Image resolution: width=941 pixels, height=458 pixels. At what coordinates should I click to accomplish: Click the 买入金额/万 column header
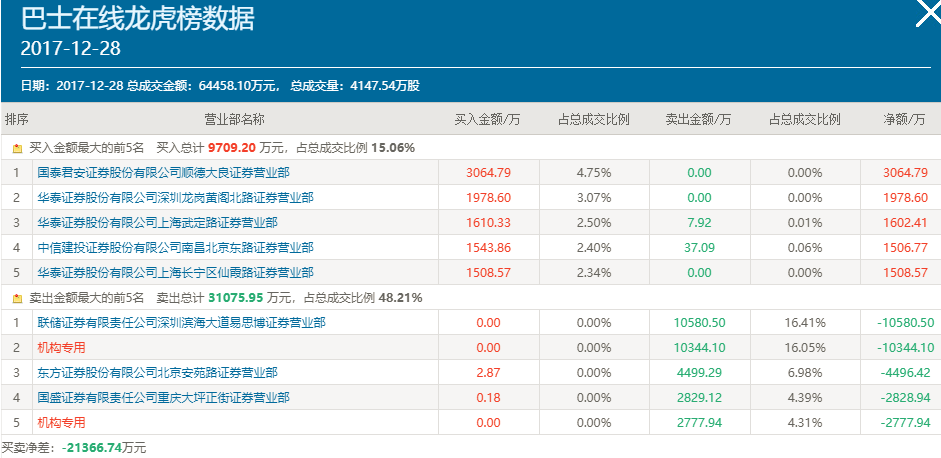tap(487, 119)
